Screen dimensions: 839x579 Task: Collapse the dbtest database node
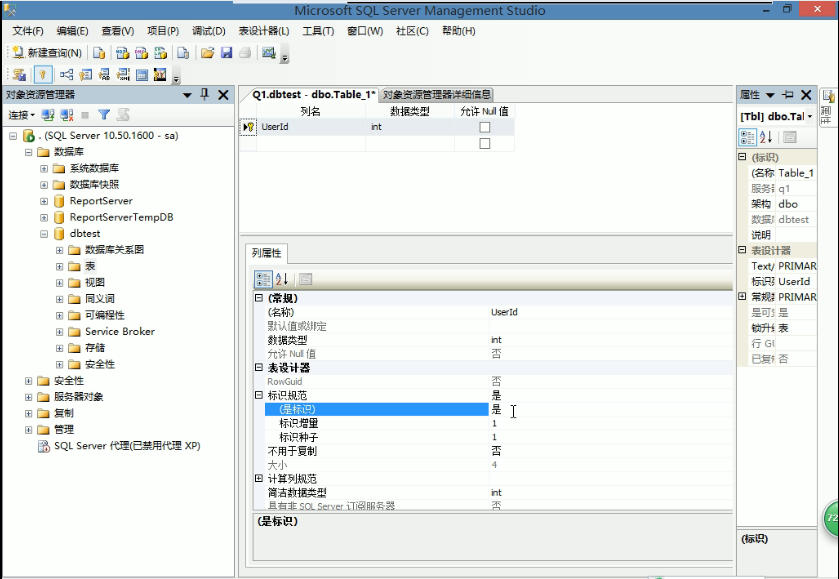pyautogui.click(x=44, y=234)
